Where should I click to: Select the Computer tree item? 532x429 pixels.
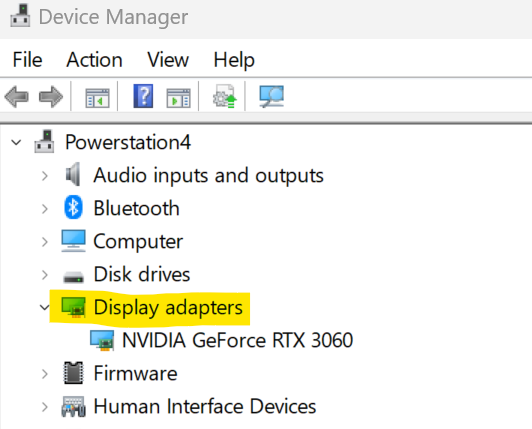coord(138,242)
